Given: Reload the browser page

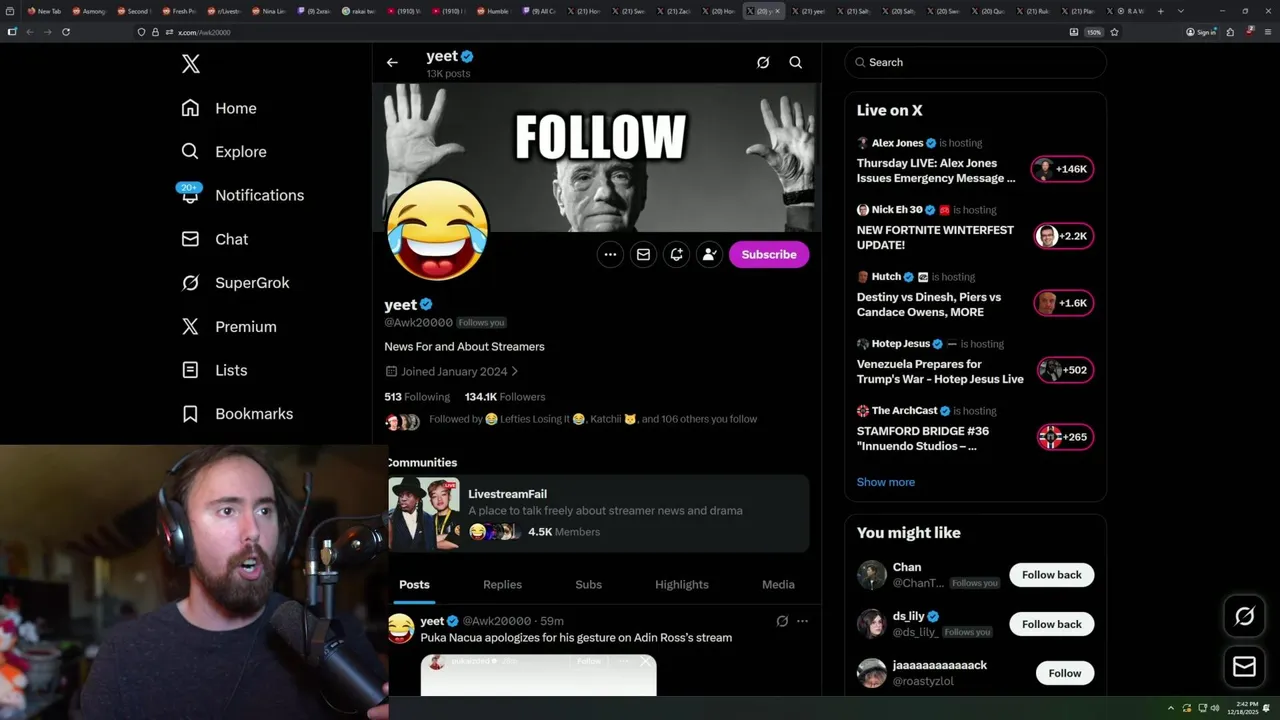Looking at the screenshot, I should point(66,32).
